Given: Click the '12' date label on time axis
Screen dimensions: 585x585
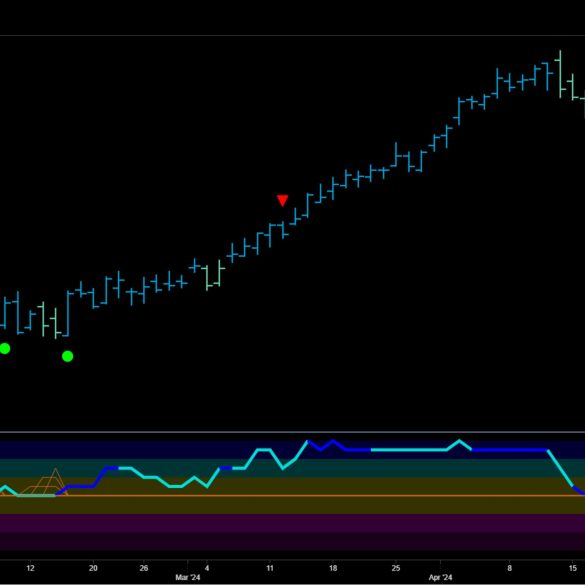Looking at the screenshot, I should pos(31,568).
